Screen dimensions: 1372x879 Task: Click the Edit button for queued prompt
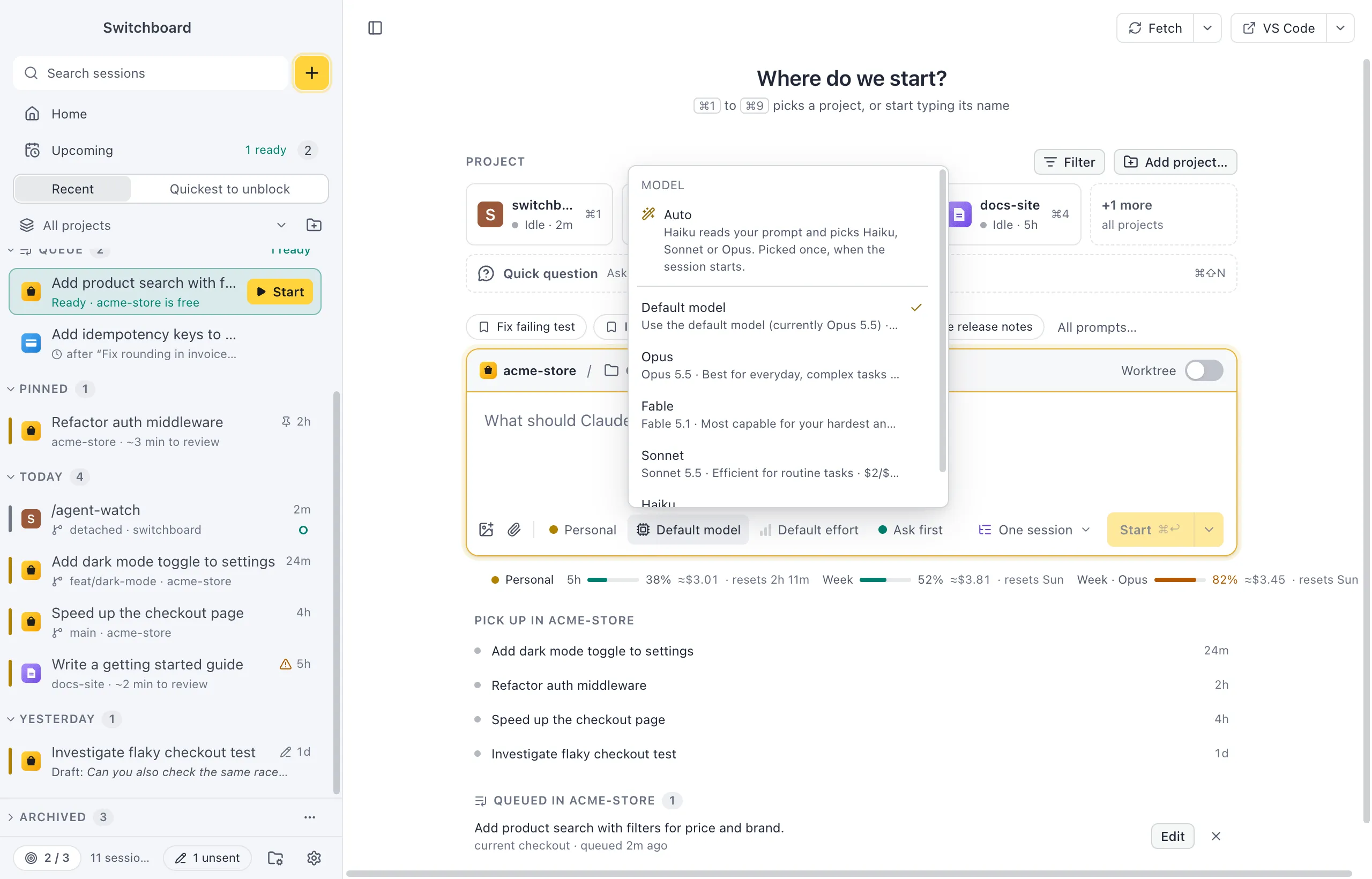pos(1172,836)
